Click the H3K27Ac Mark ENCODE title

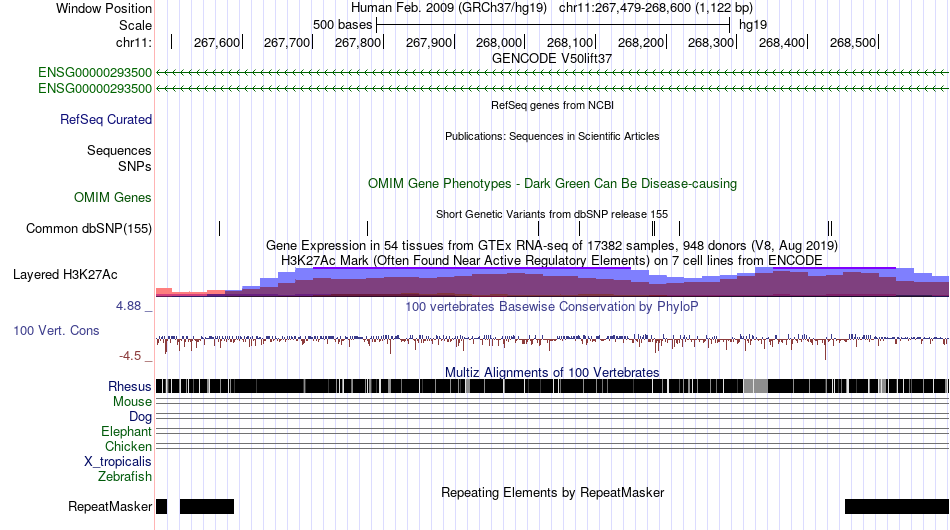click(552, 260)
